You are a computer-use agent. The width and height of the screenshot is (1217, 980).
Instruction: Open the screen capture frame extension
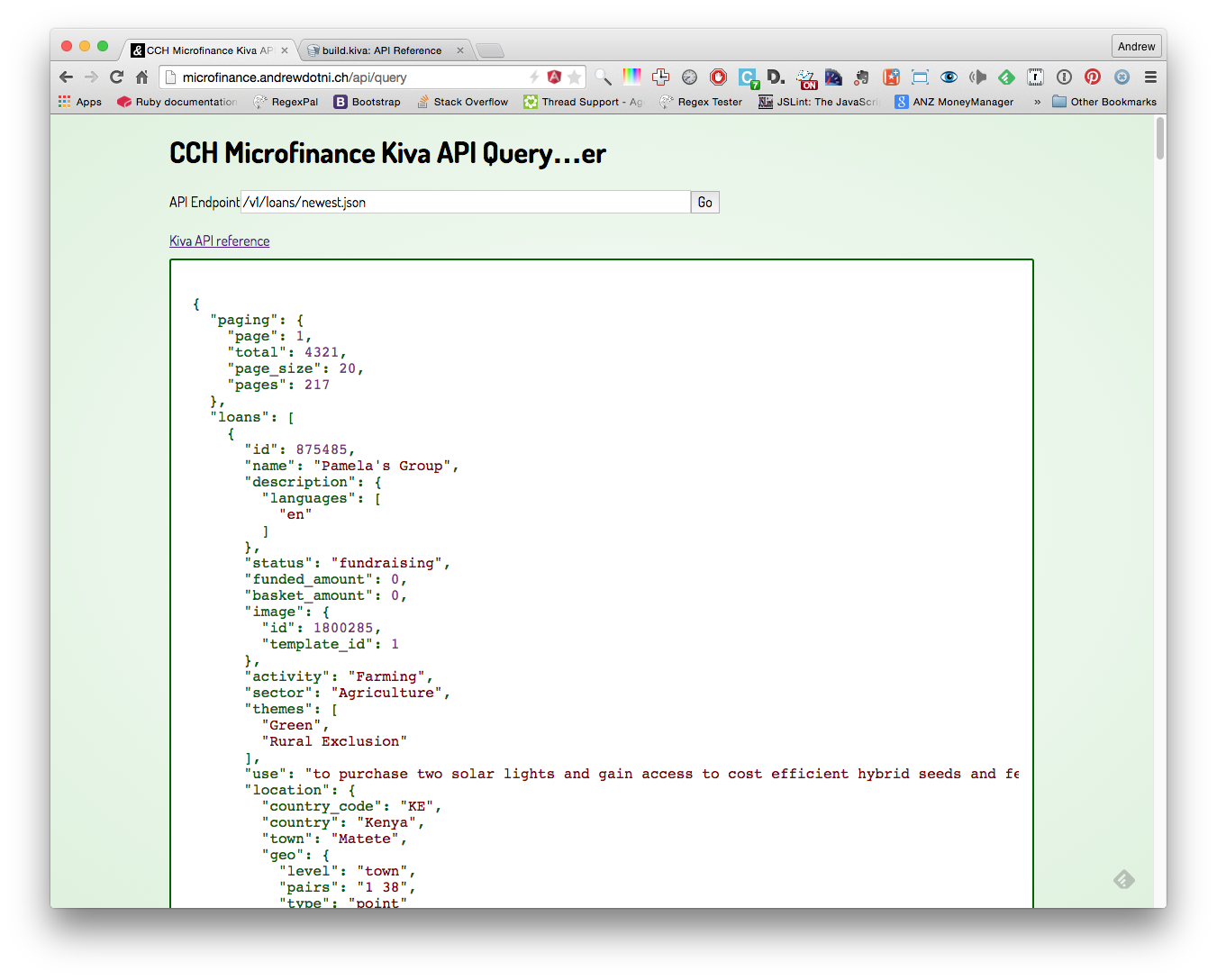pyautogui.click(x=920, y=77)
